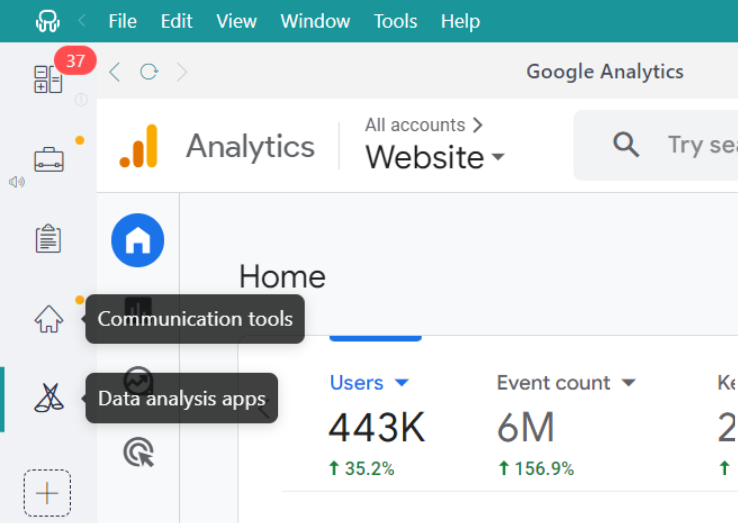The image size is (738, 523).
Task: Expand the Event count metric dropdown
Action: (x=566, y=383)
